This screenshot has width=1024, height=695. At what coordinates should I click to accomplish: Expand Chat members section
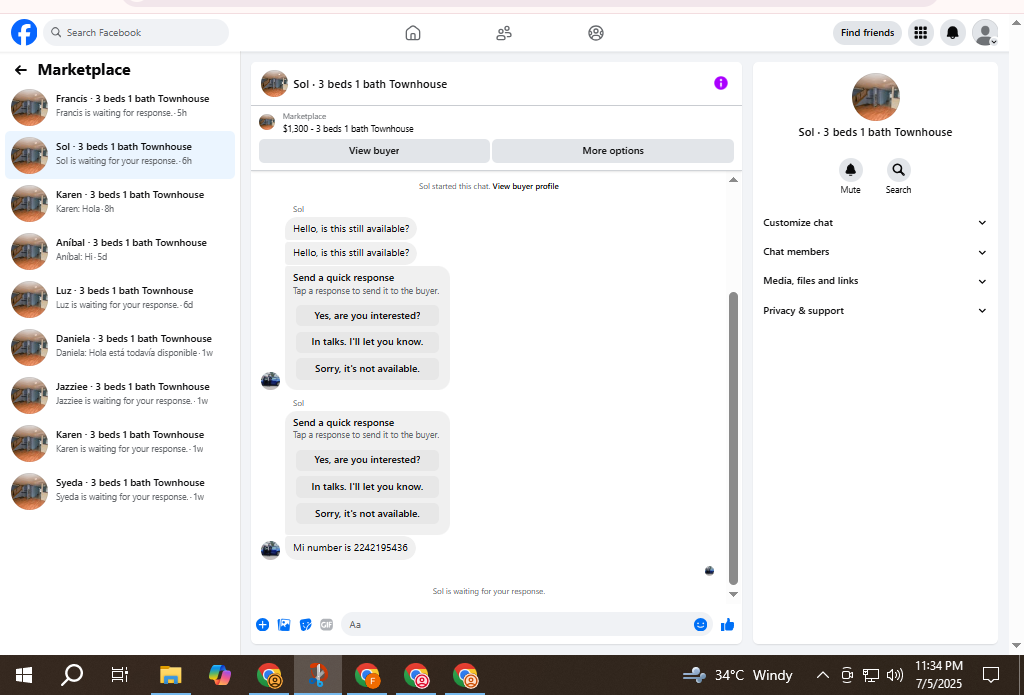(875, 252)
